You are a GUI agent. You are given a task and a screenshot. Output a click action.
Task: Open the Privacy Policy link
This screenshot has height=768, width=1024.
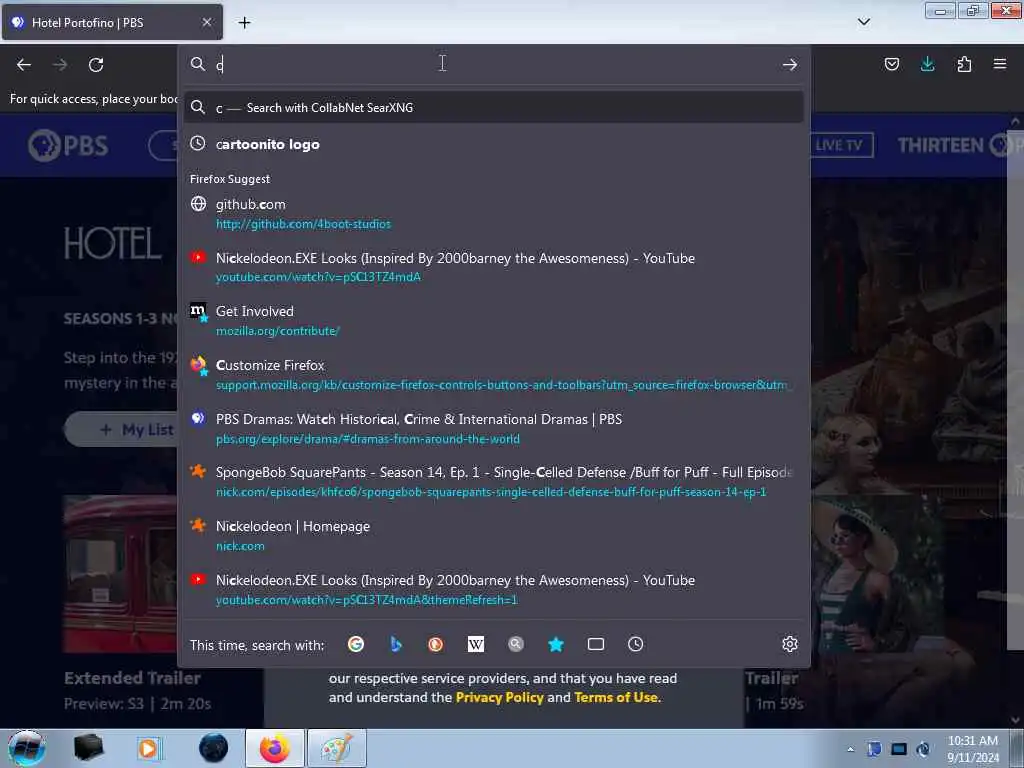tap(499, 697)
